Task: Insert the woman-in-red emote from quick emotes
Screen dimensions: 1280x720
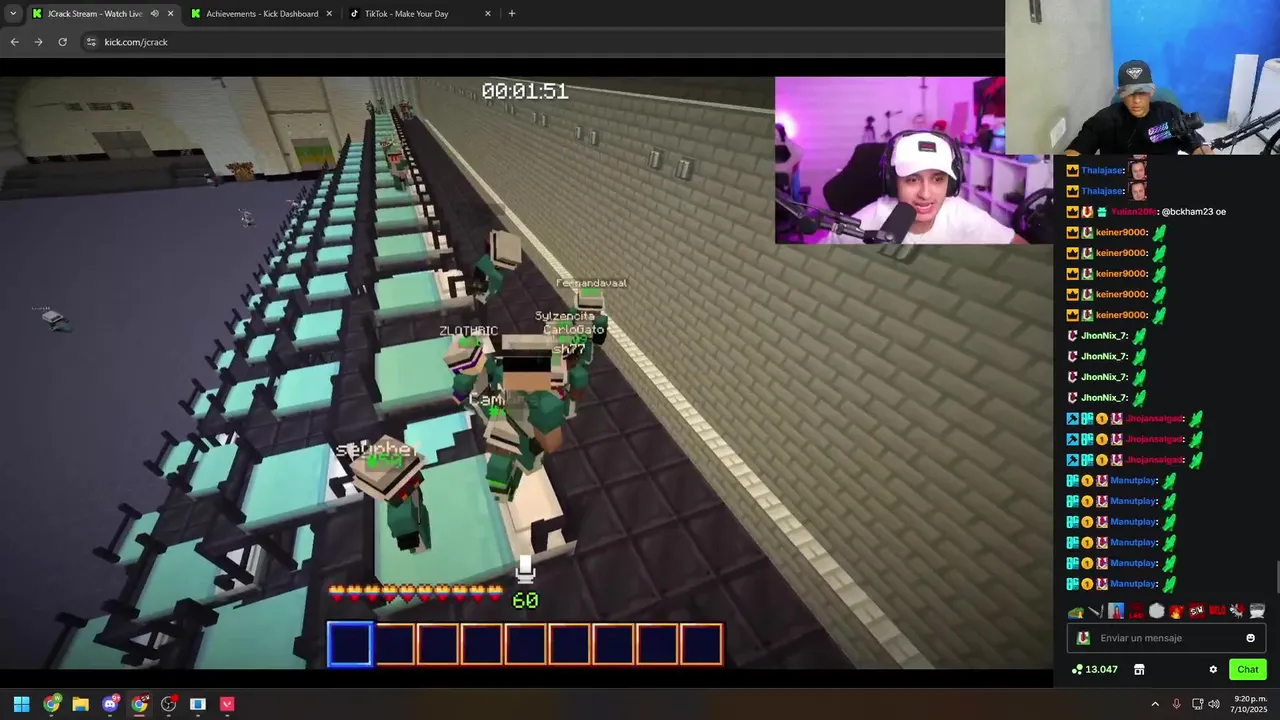Action: point(1116,611)
